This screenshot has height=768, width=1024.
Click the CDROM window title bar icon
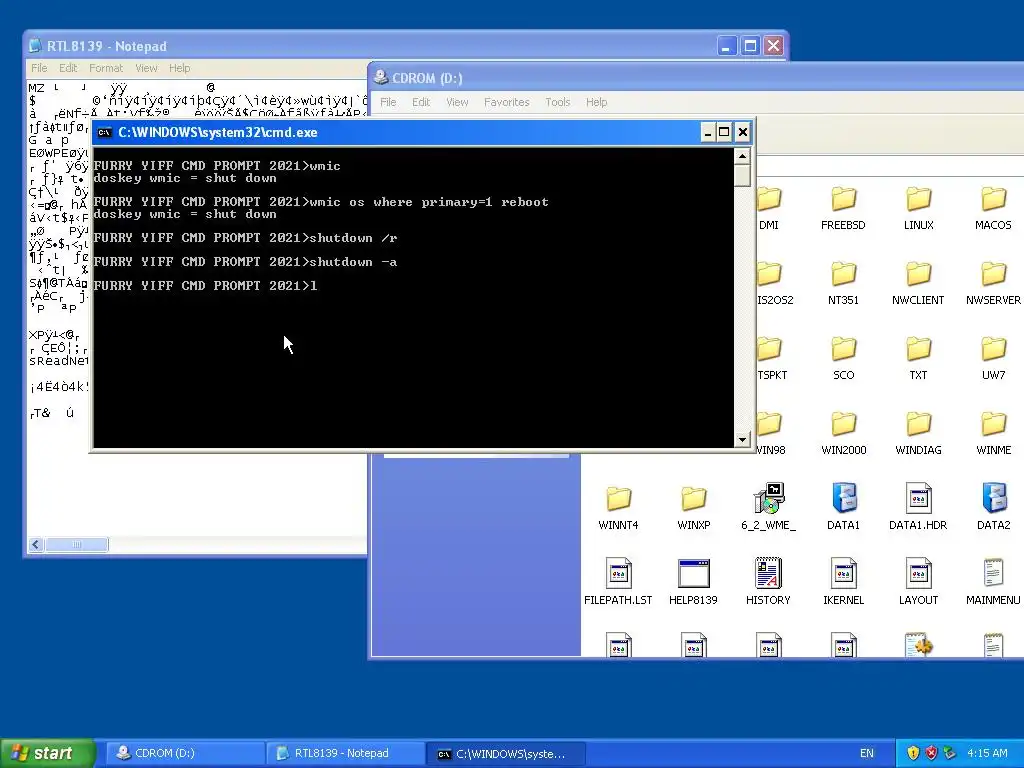point(380,78)
